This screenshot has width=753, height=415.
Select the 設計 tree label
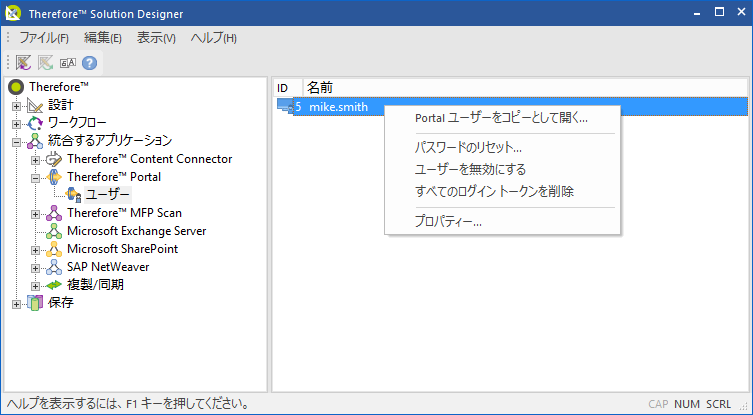(61, 105)
